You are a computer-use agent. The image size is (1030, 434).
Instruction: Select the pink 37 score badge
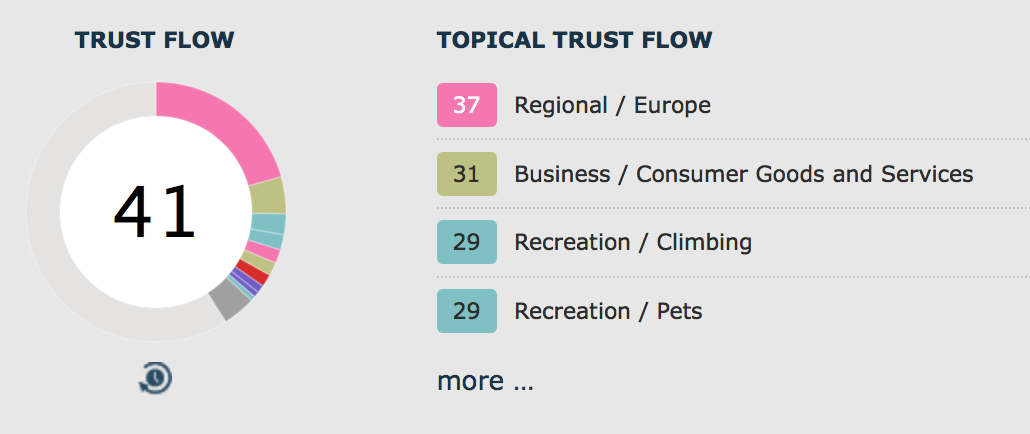466,104
